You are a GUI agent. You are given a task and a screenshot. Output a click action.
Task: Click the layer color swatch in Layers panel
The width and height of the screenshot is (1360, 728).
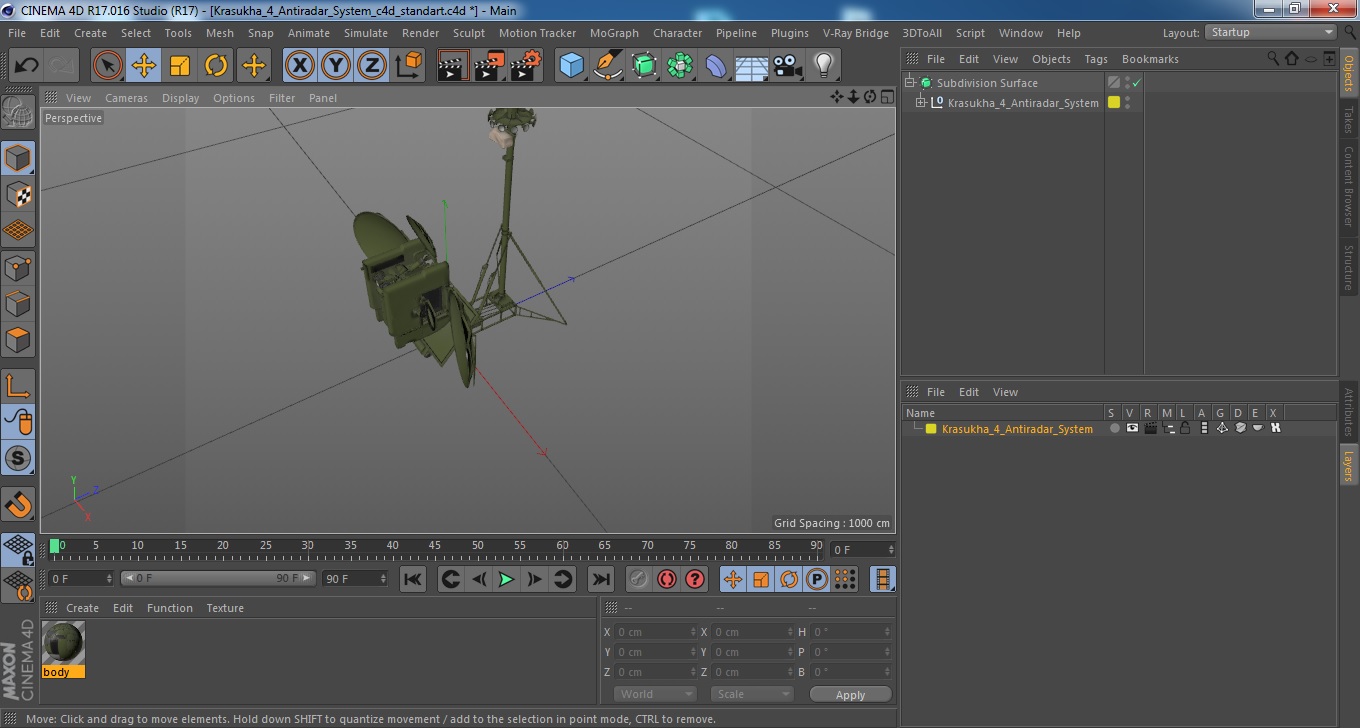(x=931, y=429)
